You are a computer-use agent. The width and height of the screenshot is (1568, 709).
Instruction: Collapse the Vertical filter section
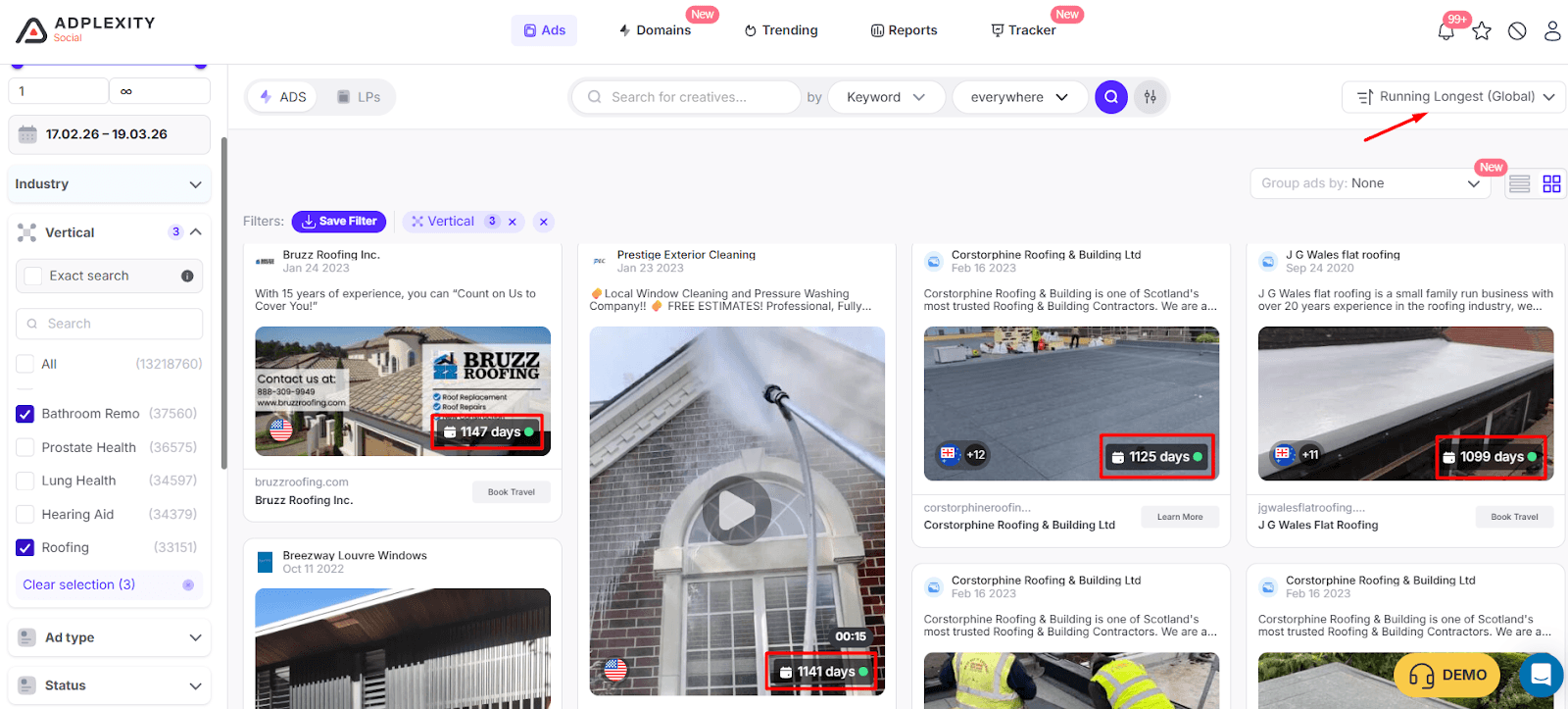tap(196, 232)
